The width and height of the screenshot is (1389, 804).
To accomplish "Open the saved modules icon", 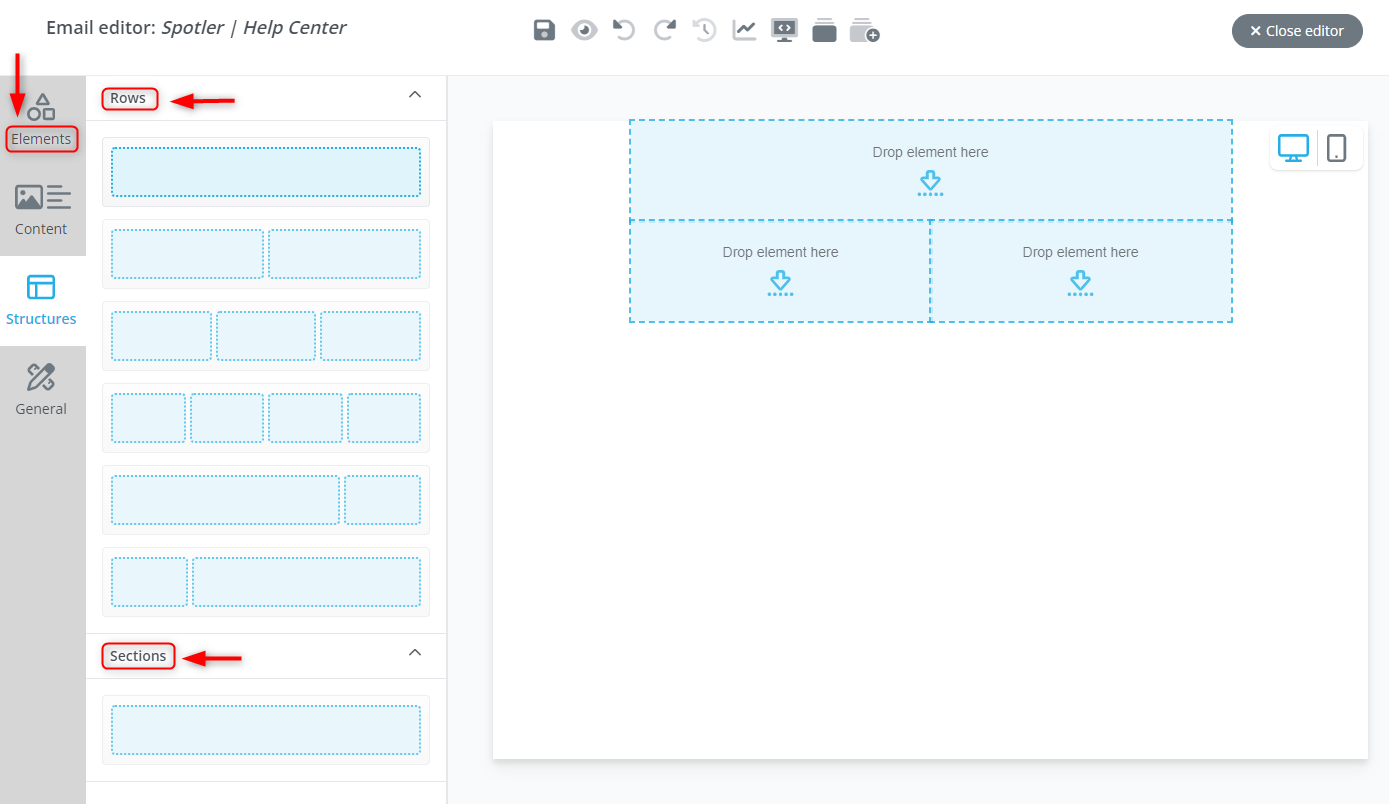I will tap(823, 30).
